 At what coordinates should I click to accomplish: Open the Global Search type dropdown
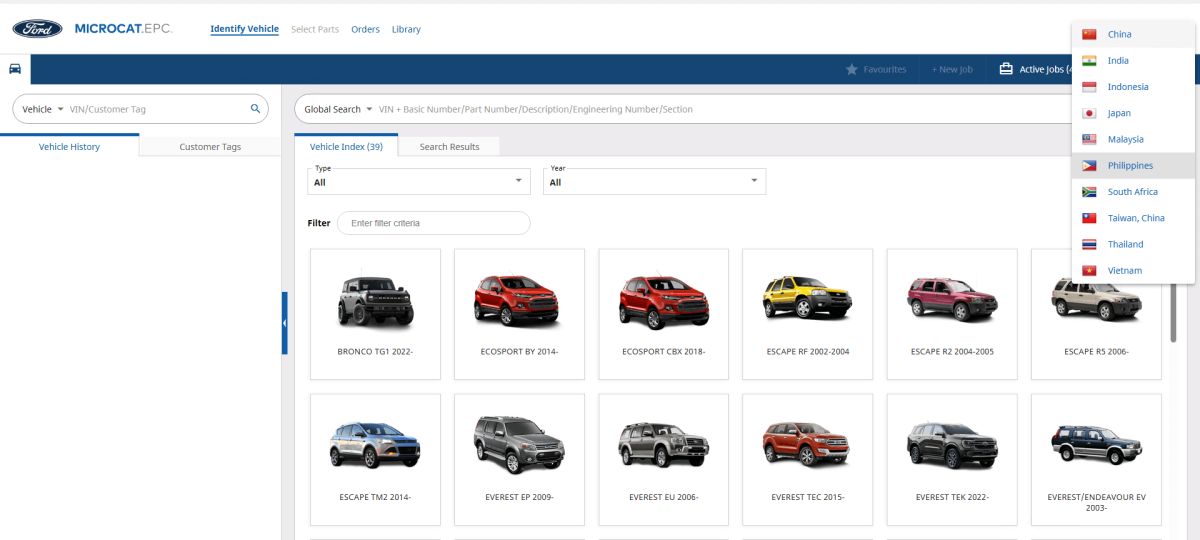point(338,109)
